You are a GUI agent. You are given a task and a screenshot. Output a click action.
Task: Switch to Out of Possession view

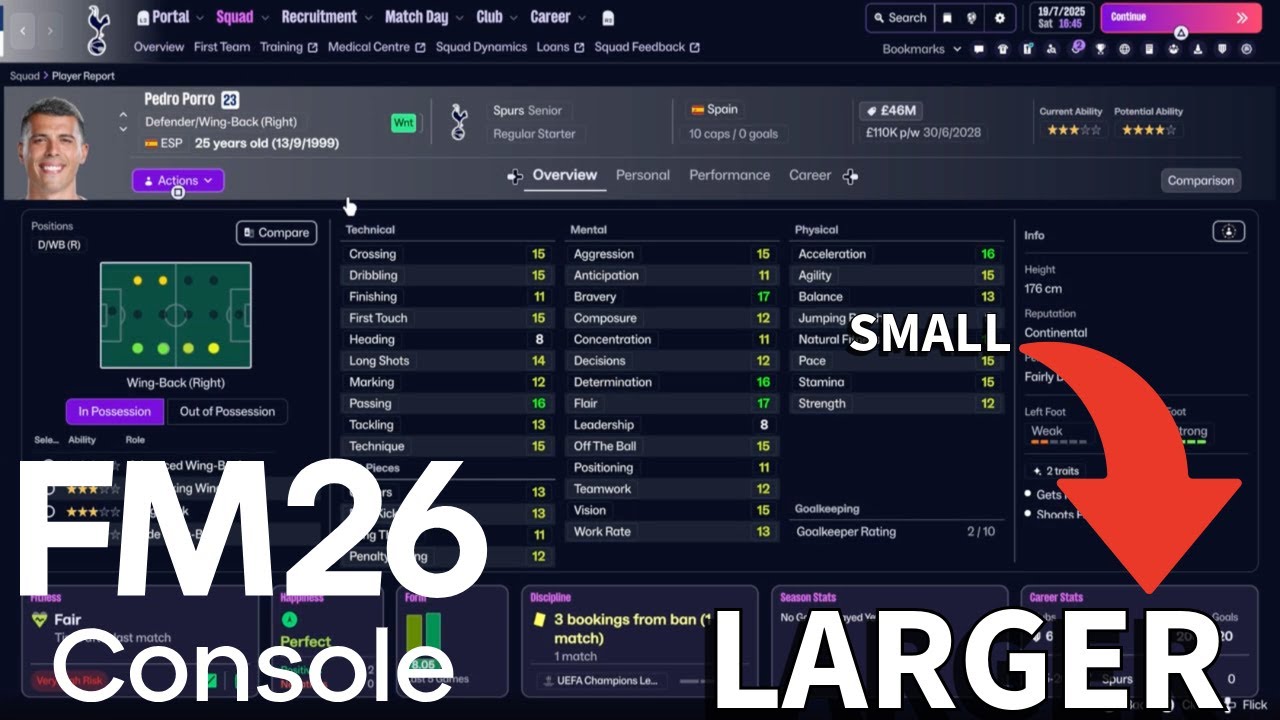pos(227,411)
